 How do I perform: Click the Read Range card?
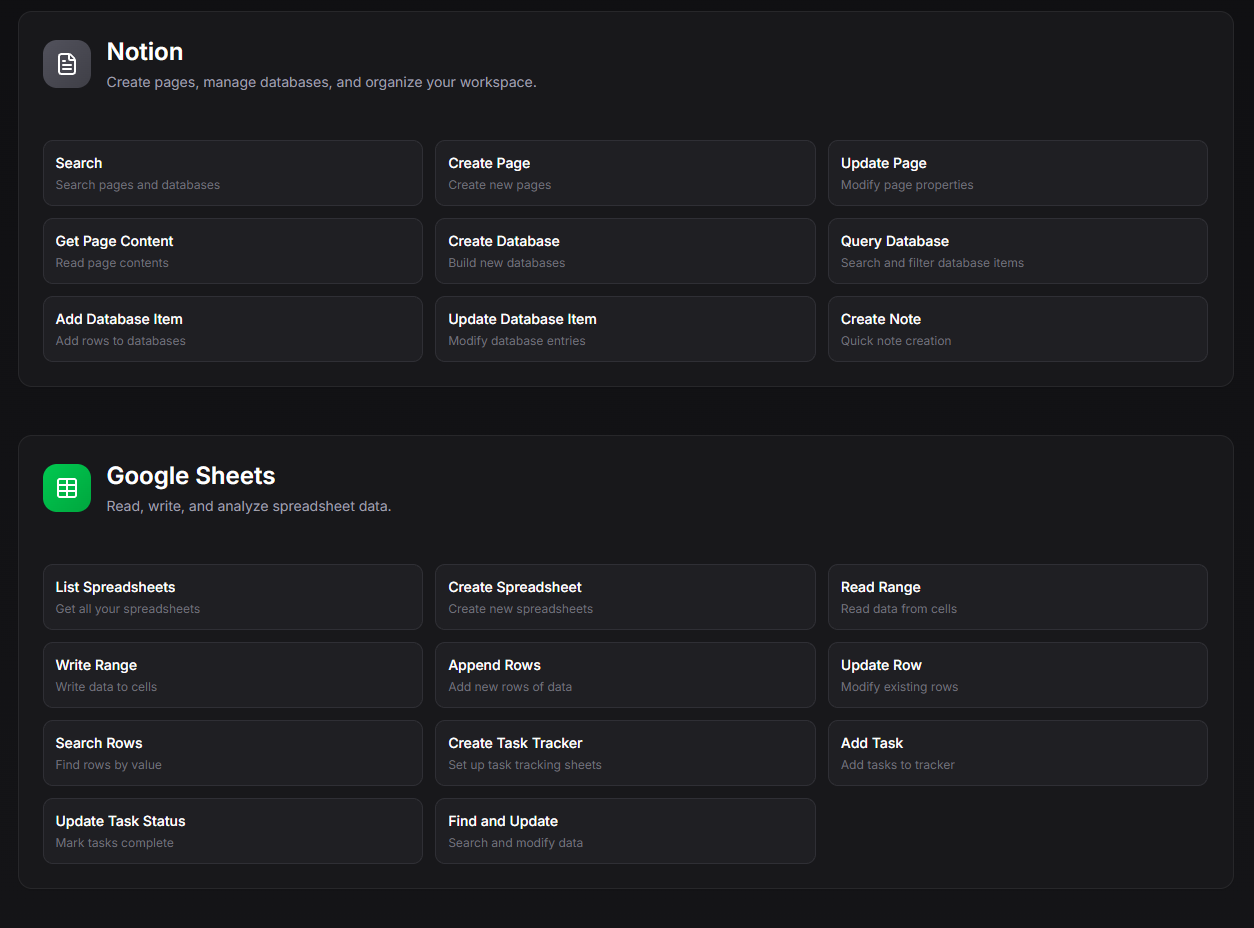(1018, 597)
